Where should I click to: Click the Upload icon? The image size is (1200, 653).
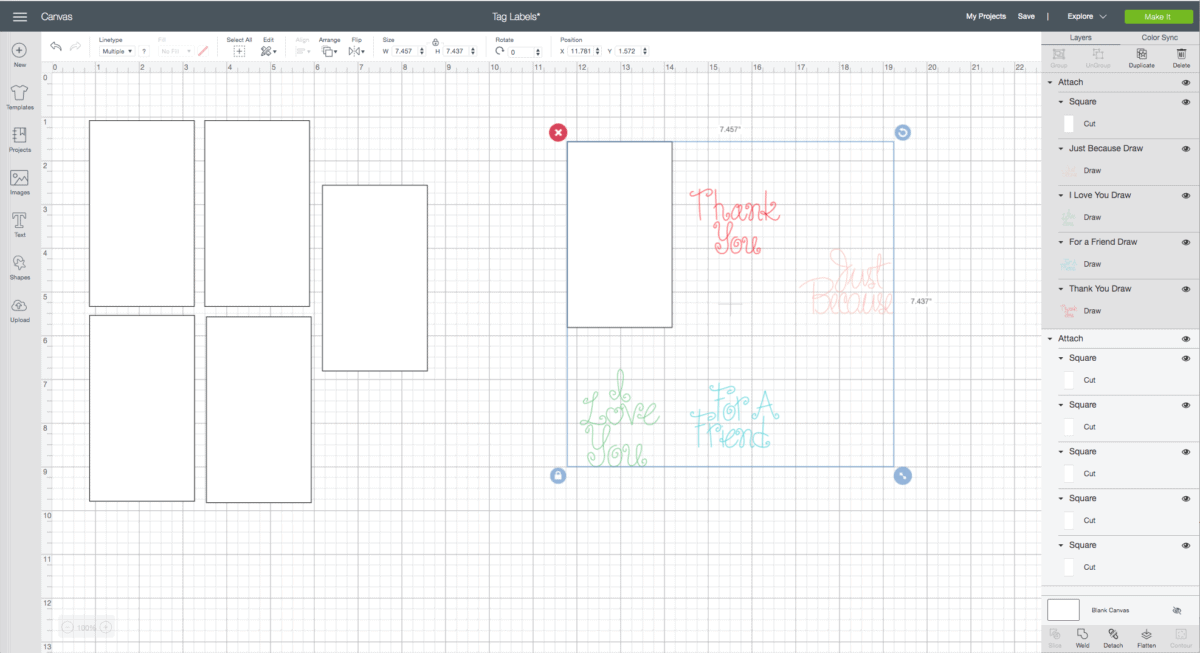pyautogui.click(x=19, y=309)
